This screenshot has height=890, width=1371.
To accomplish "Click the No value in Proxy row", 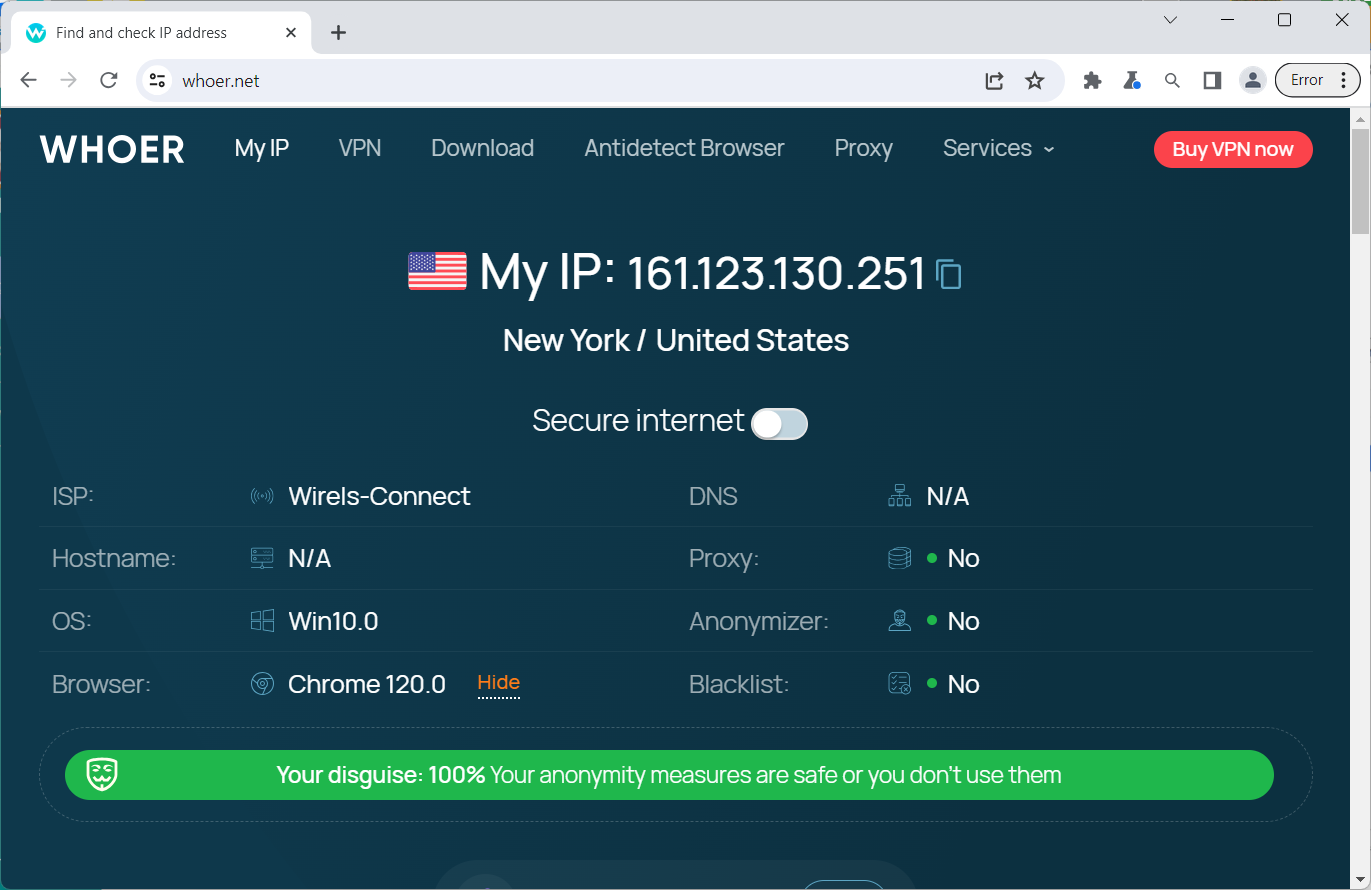I will point(963,558).
